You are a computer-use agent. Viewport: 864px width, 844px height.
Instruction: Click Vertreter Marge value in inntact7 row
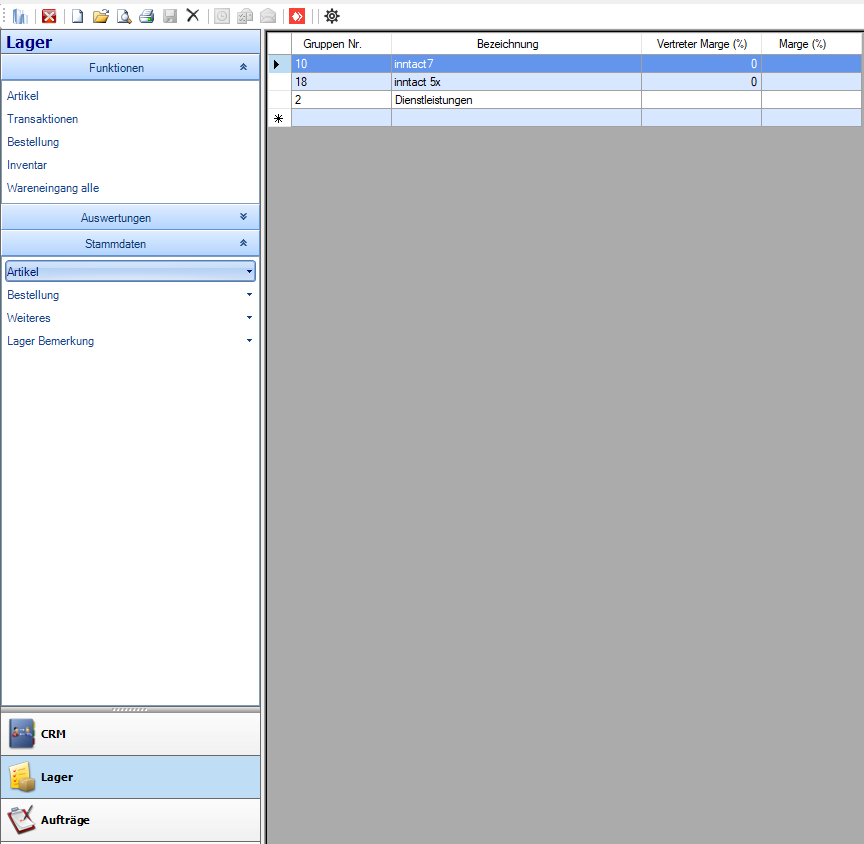[x=701, y=64]
